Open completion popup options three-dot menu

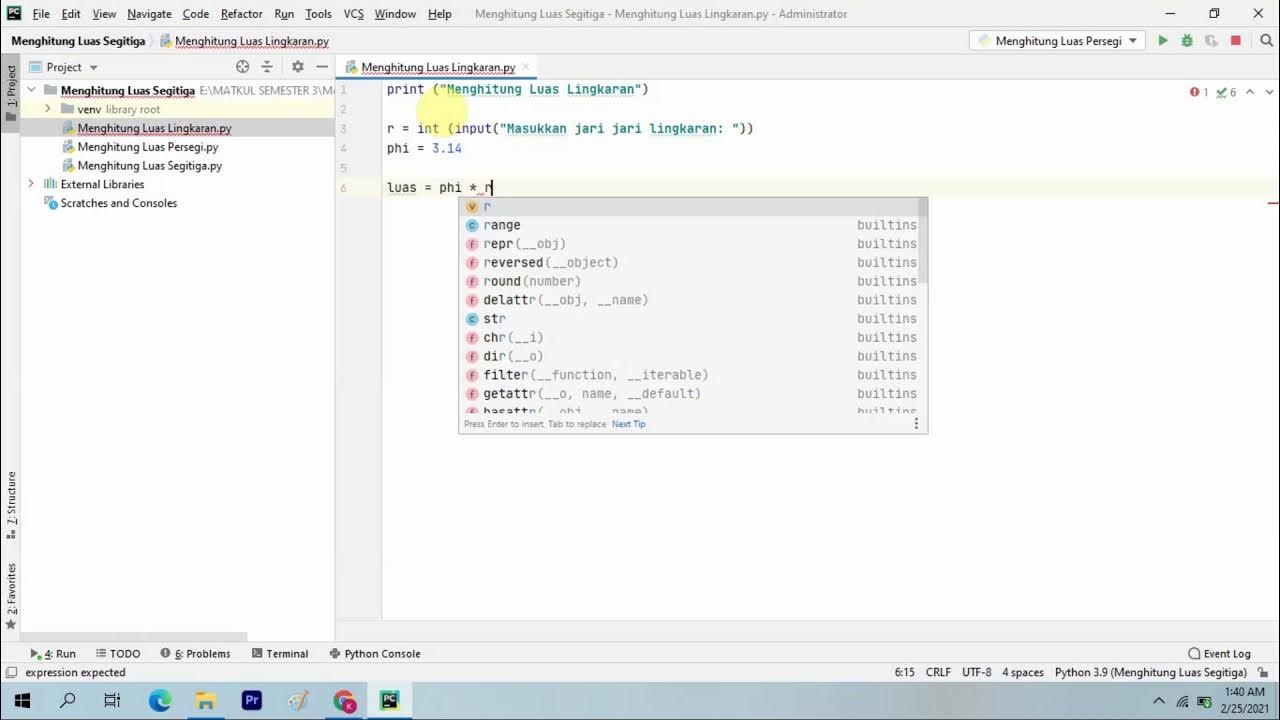pos(915,424)
